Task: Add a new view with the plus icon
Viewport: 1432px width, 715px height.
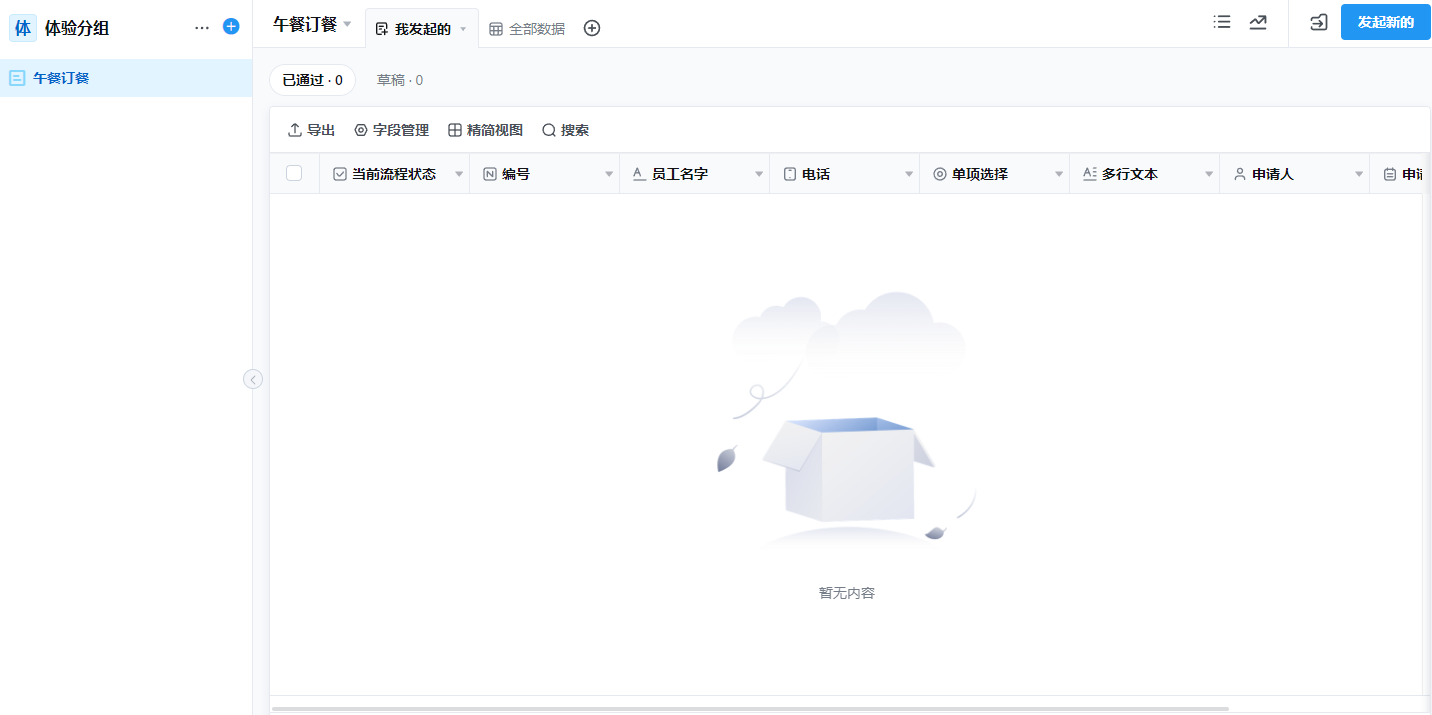Action: pos(591,28)
